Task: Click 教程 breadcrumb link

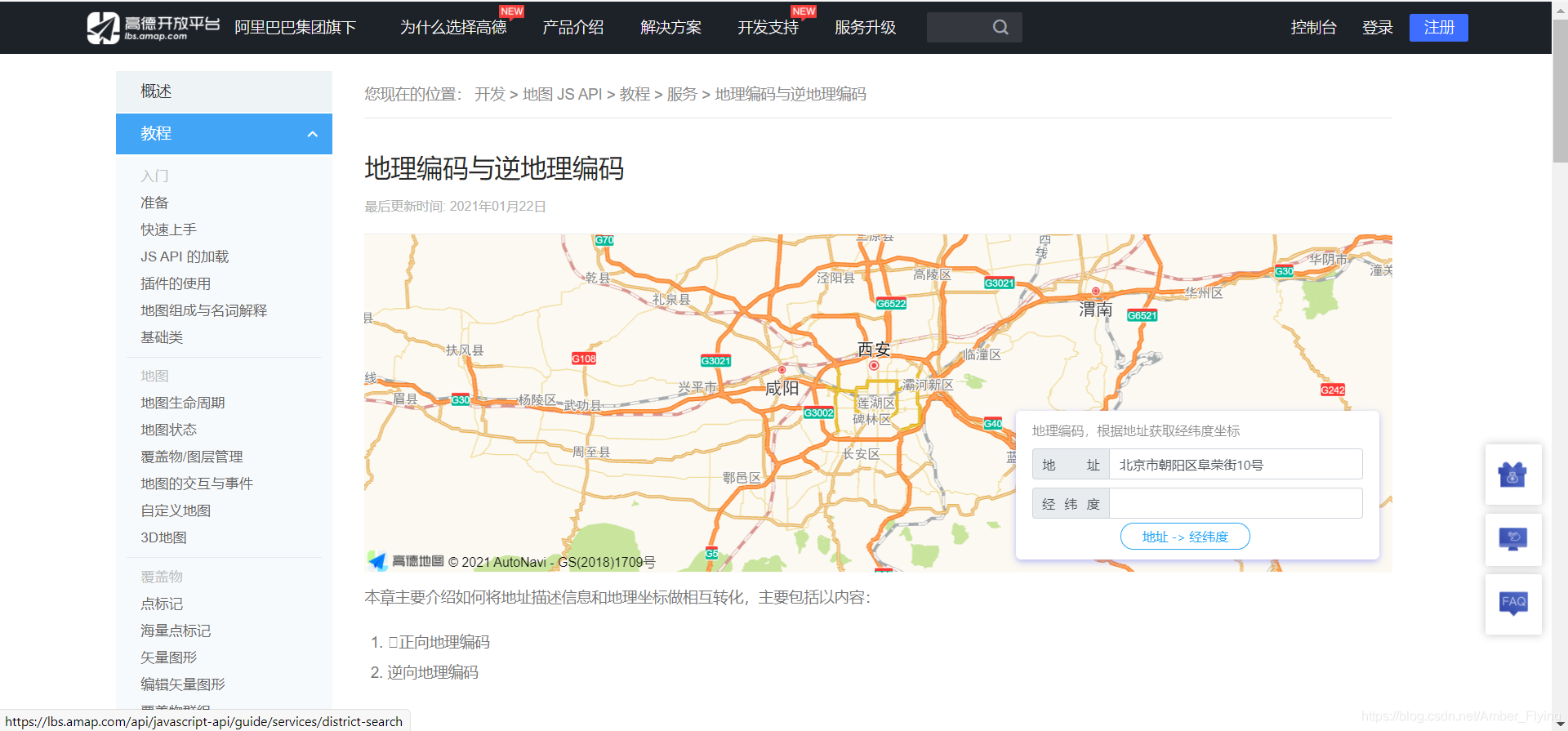Action: [635, 94]
